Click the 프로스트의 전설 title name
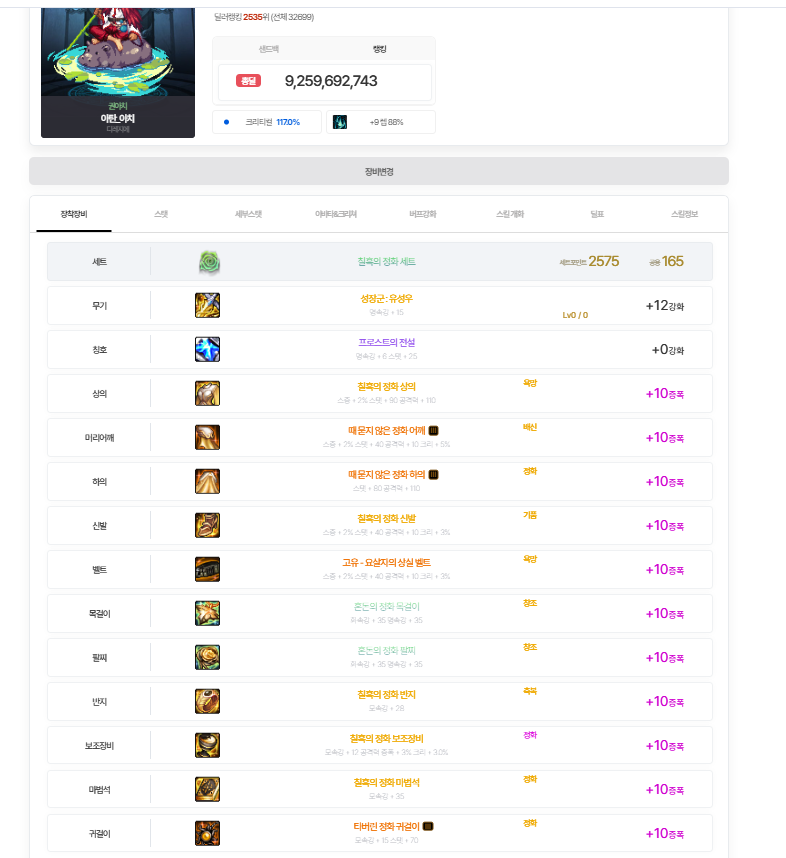Screen dimensions: 786x858 point(386,343)
